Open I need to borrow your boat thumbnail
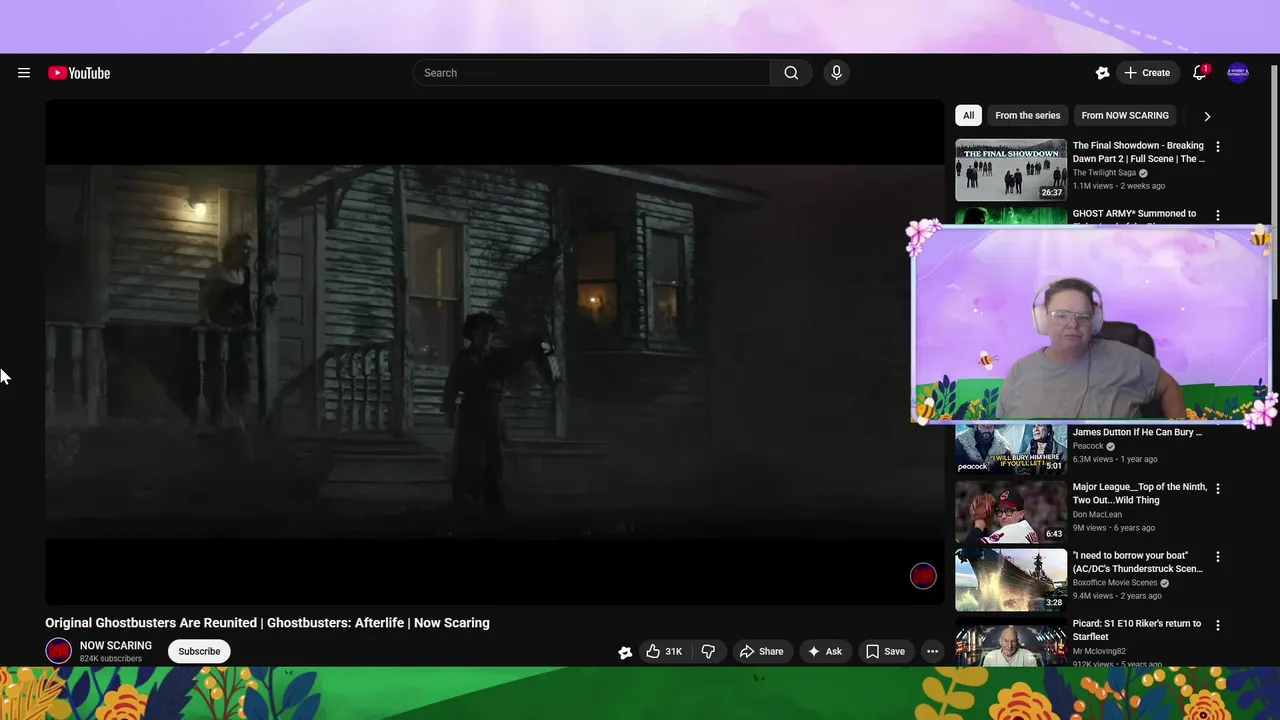Screen dimensions: 1280x720 pos(1011,580)
